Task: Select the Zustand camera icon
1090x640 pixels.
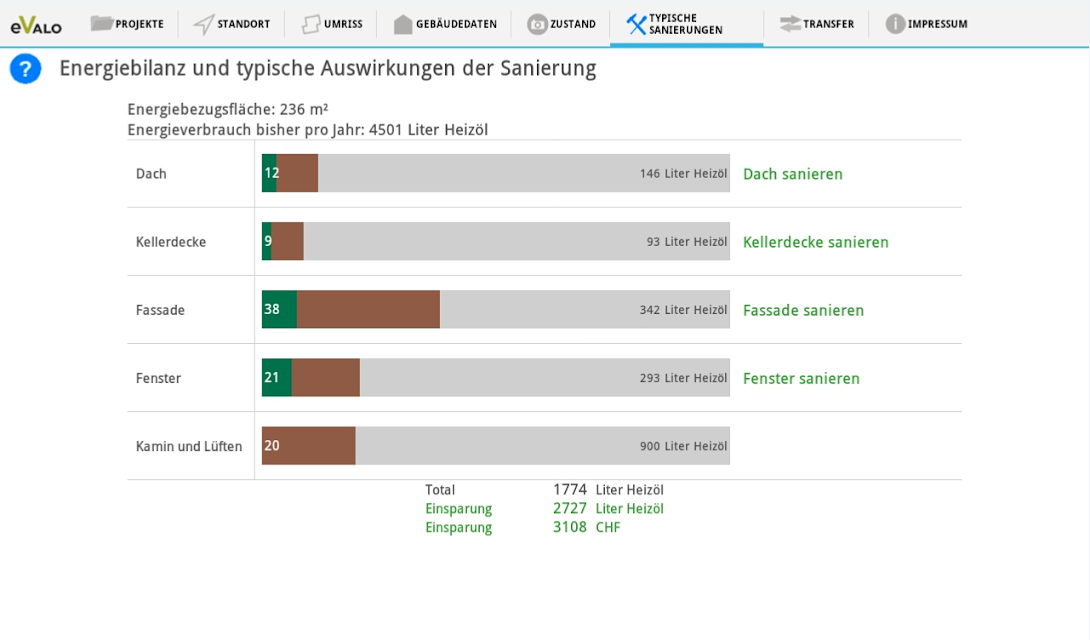Action: (537, 24)
